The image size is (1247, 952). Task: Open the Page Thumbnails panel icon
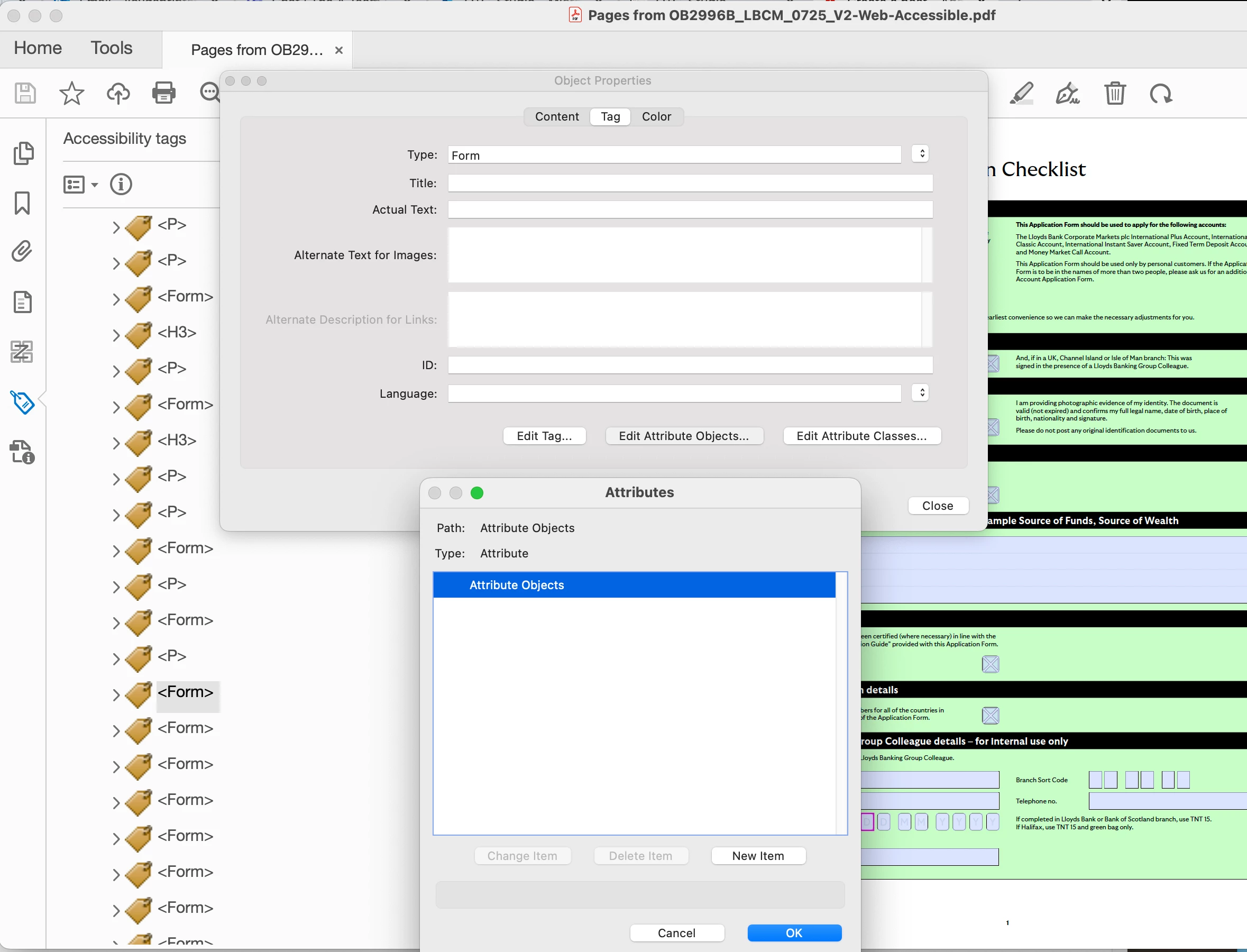click(23, 153)
